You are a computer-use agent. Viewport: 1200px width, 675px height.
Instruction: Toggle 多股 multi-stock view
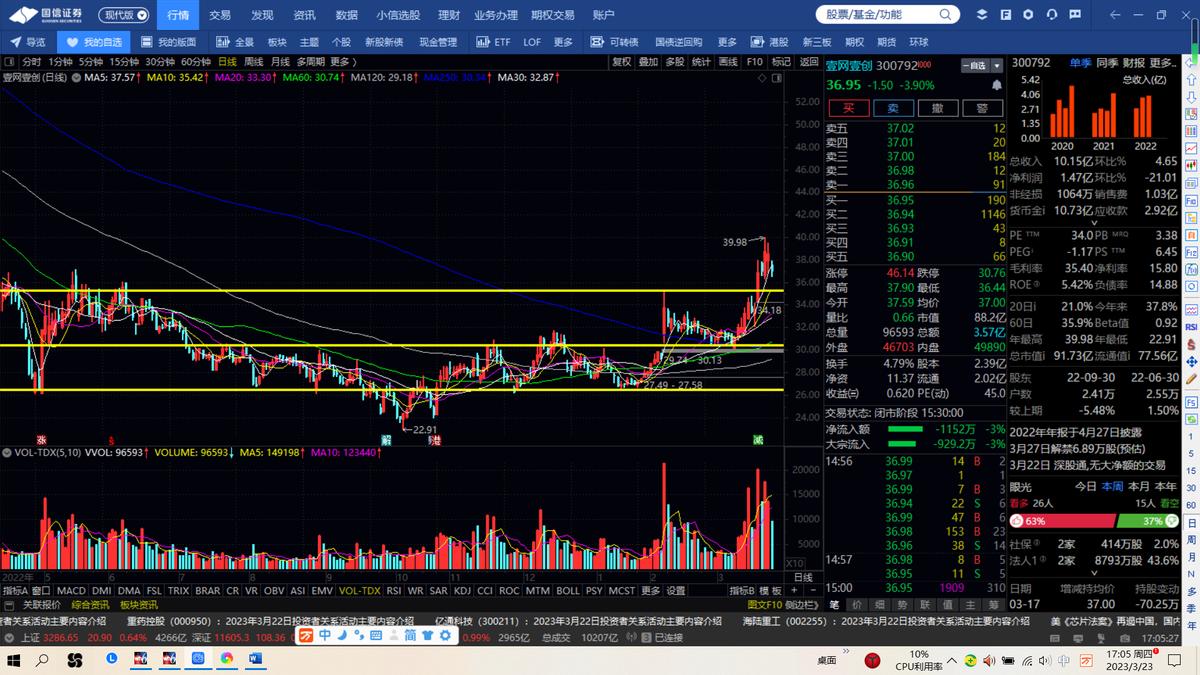(x=675, y=62)
